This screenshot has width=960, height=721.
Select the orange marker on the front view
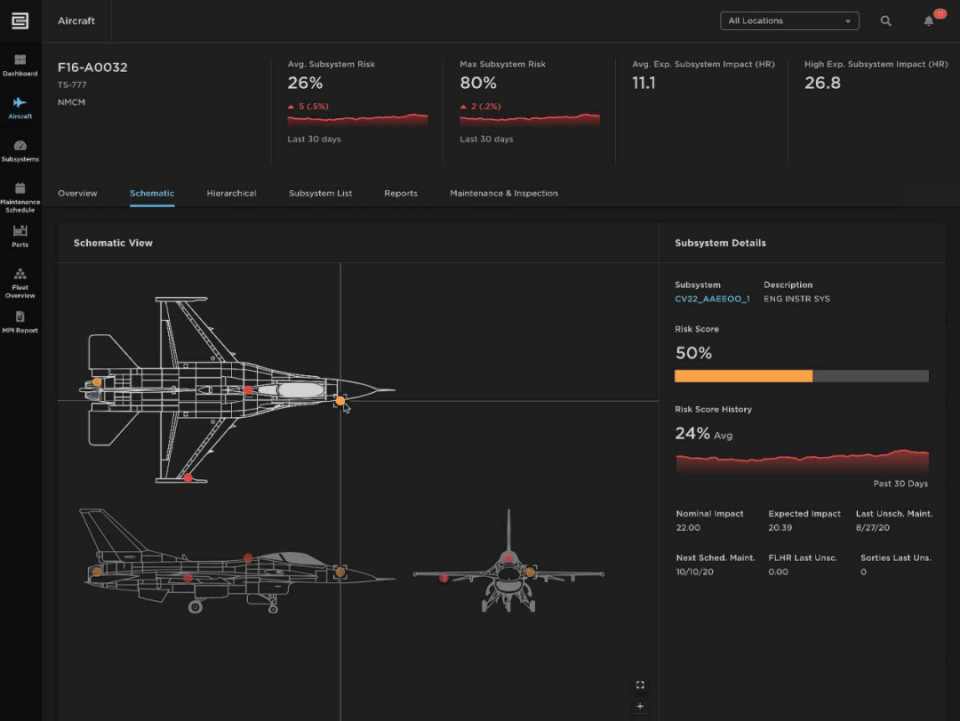point(530,572)
